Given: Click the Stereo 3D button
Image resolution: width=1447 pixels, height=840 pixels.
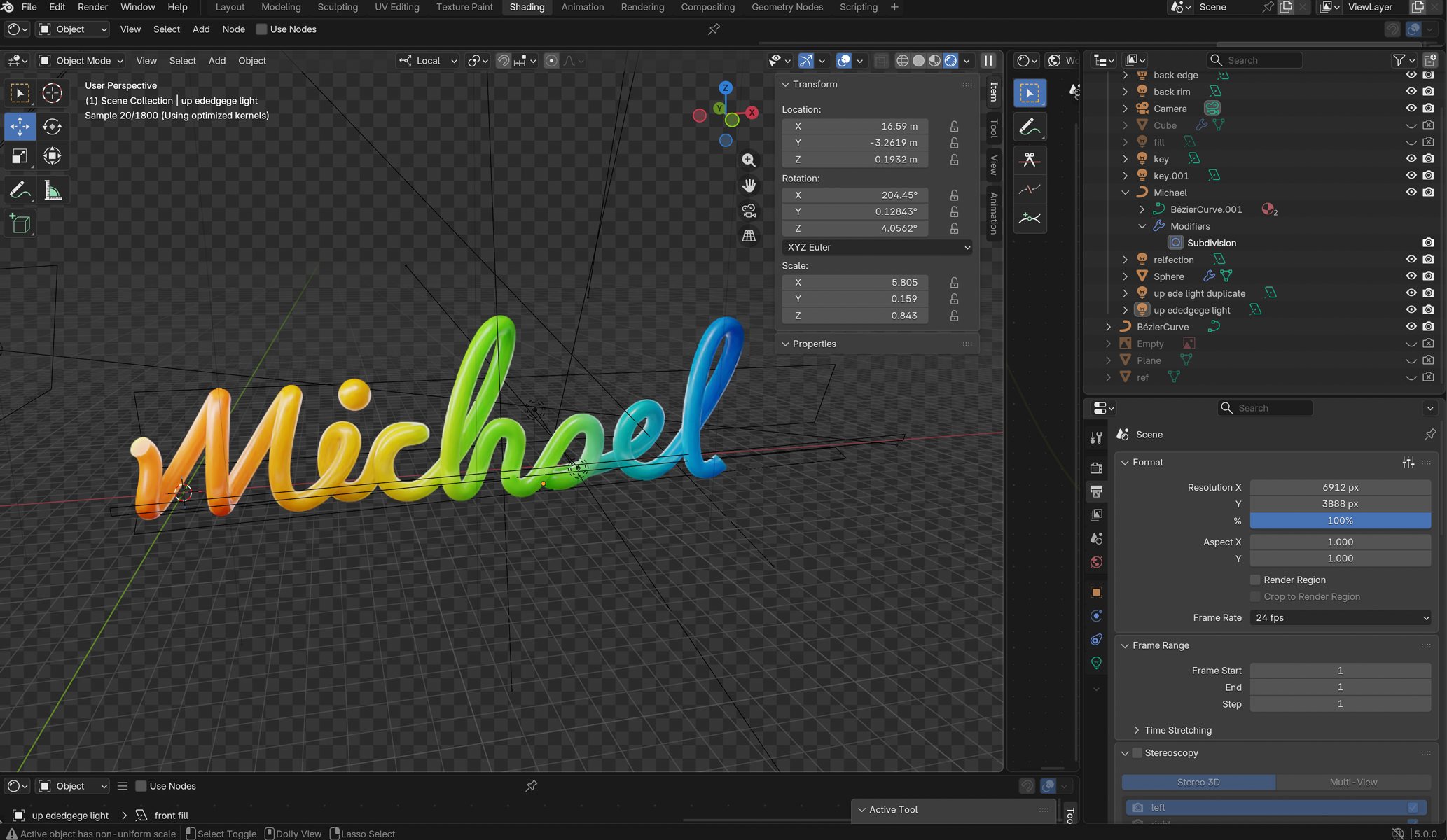Looking at the screenshot, I should tap(1198, 782).
